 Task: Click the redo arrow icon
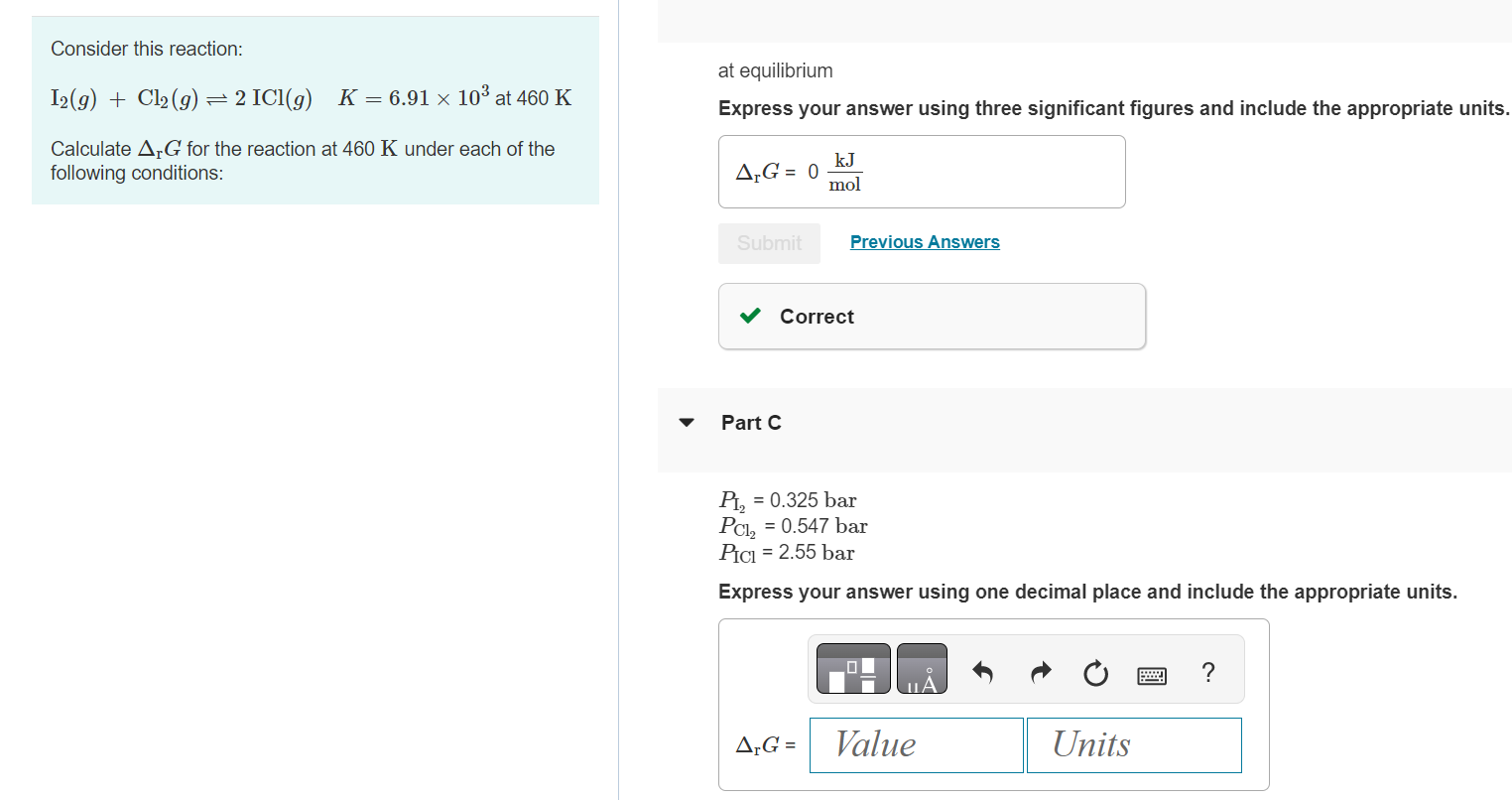tap(1040, 672)
